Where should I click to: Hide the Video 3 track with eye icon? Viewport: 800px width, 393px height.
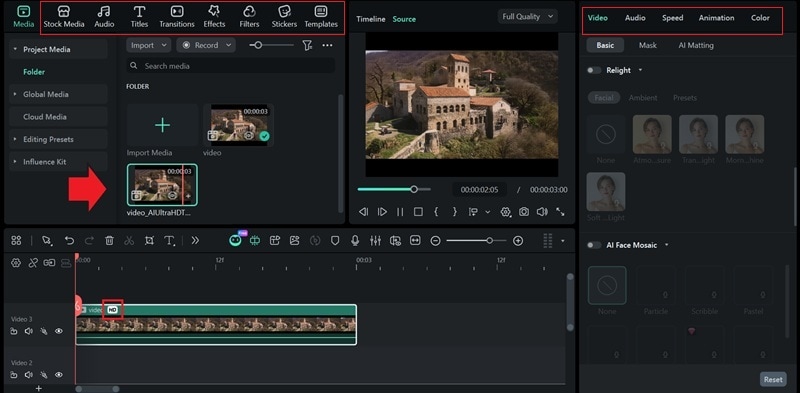point(59,331)
